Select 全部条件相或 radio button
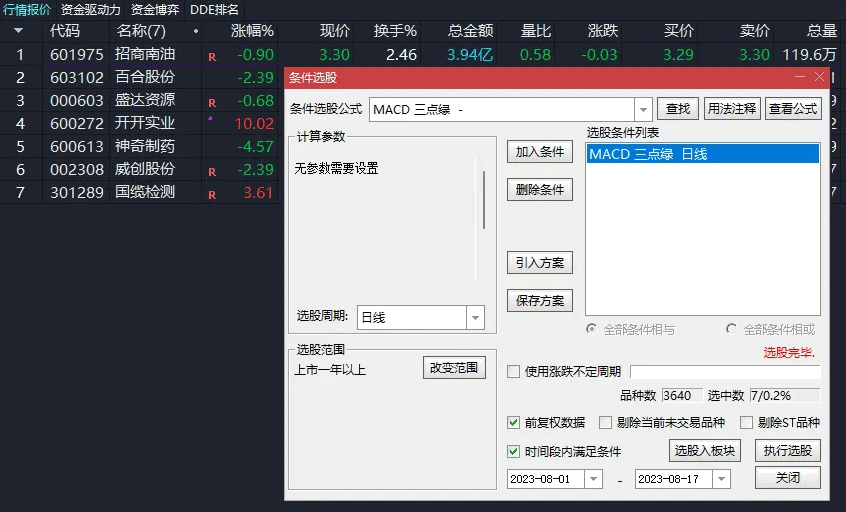 pyautogui.click(x=731, y=329)
